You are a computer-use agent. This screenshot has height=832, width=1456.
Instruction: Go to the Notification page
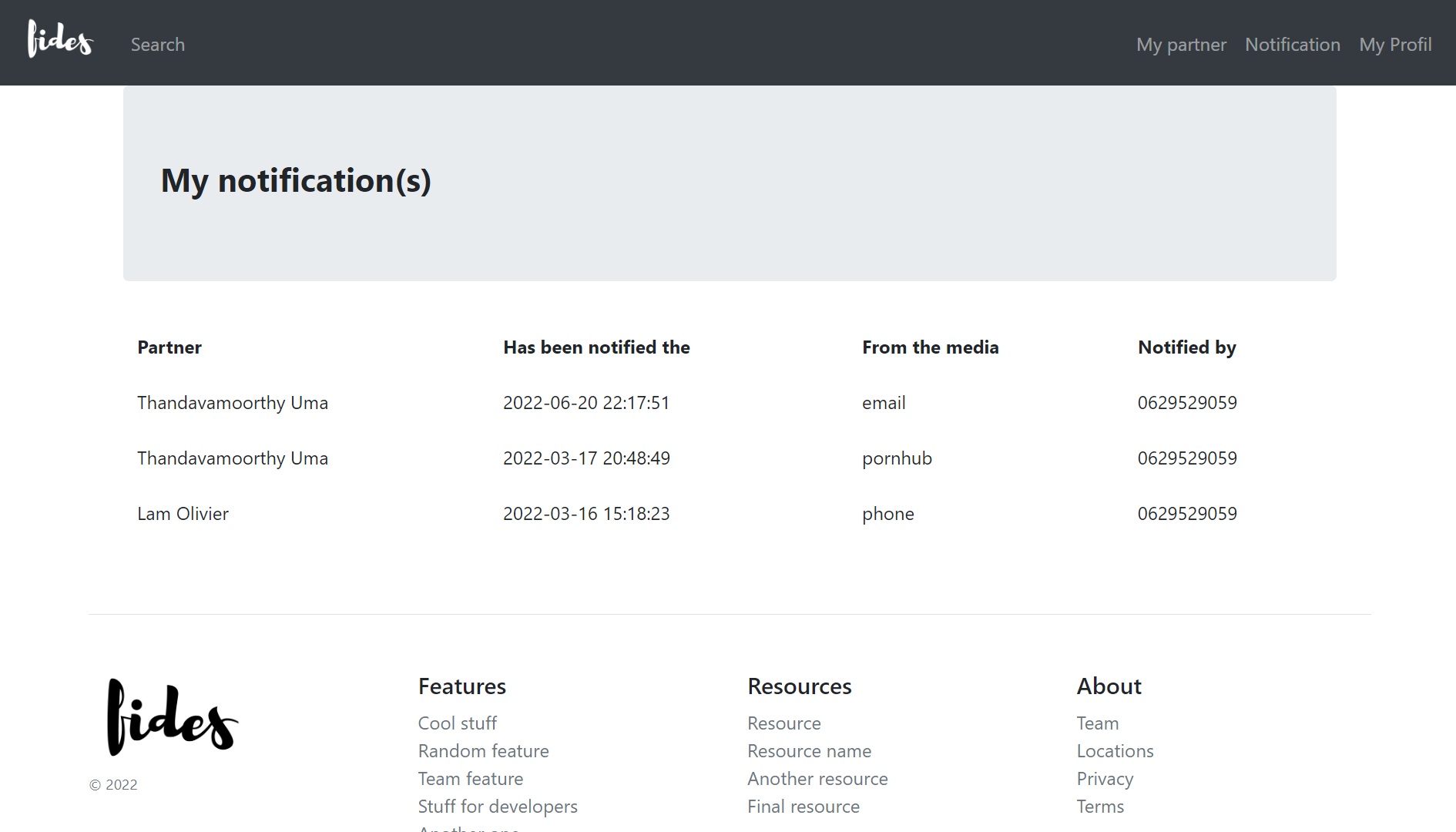tap(1292, 45)
